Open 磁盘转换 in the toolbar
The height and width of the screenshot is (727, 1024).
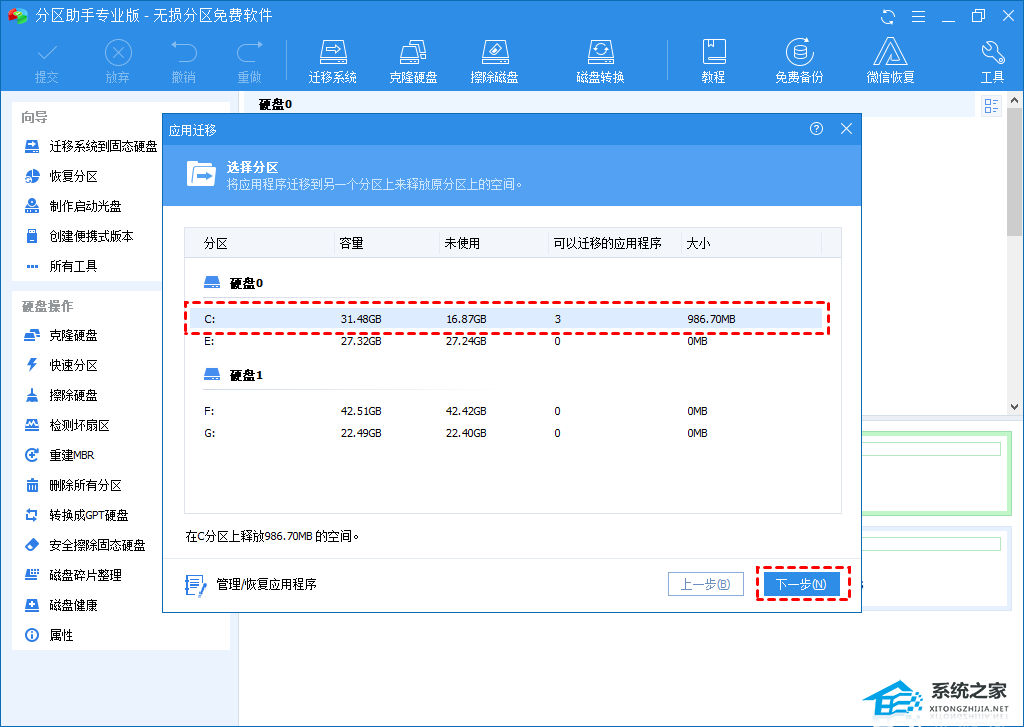pyautogui.click(x=600, y=62)
